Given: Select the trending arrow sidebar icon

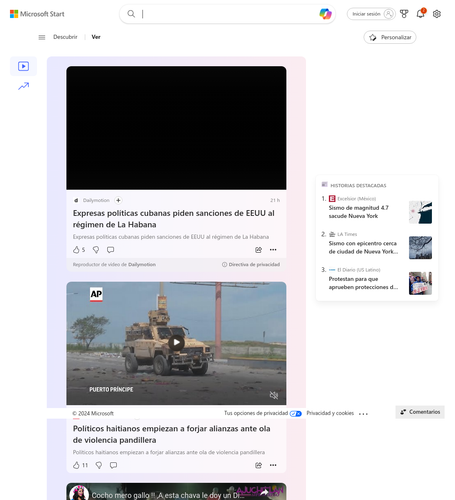Looking at the screenshot, I should pos(23,86).
